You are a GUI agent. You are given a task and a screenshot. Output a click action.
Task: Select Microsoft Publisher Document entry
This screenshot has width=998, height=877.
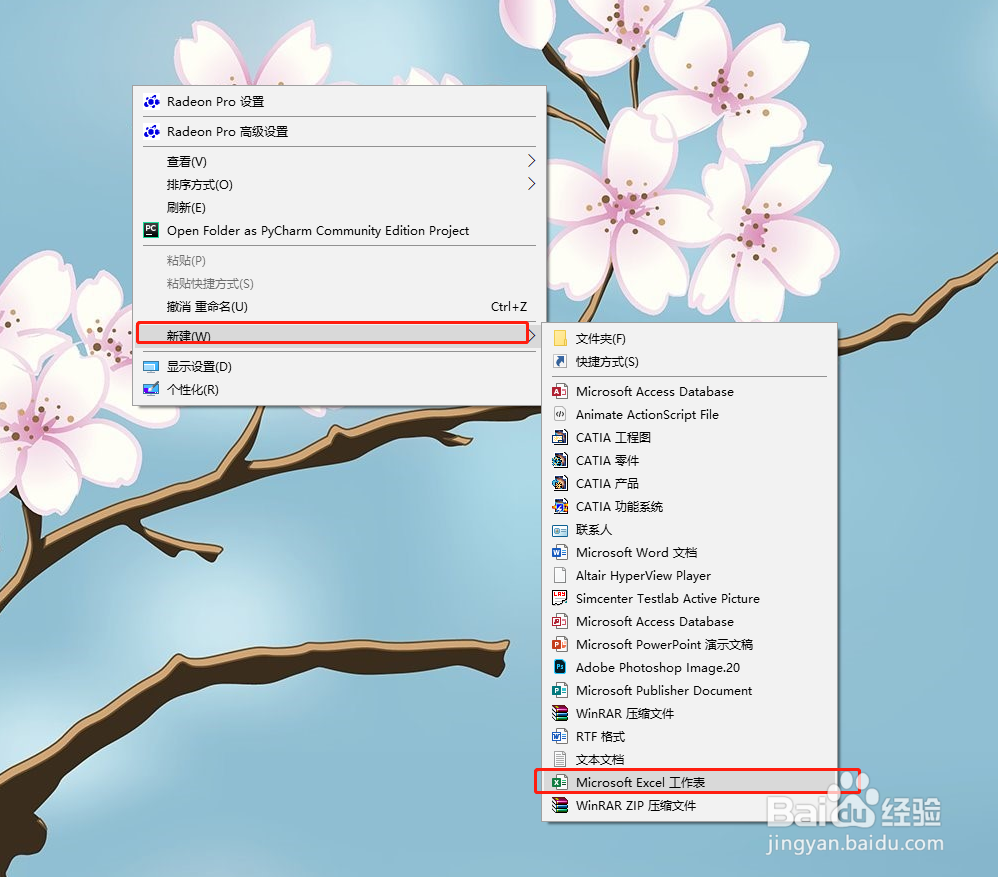coord(689,691)
